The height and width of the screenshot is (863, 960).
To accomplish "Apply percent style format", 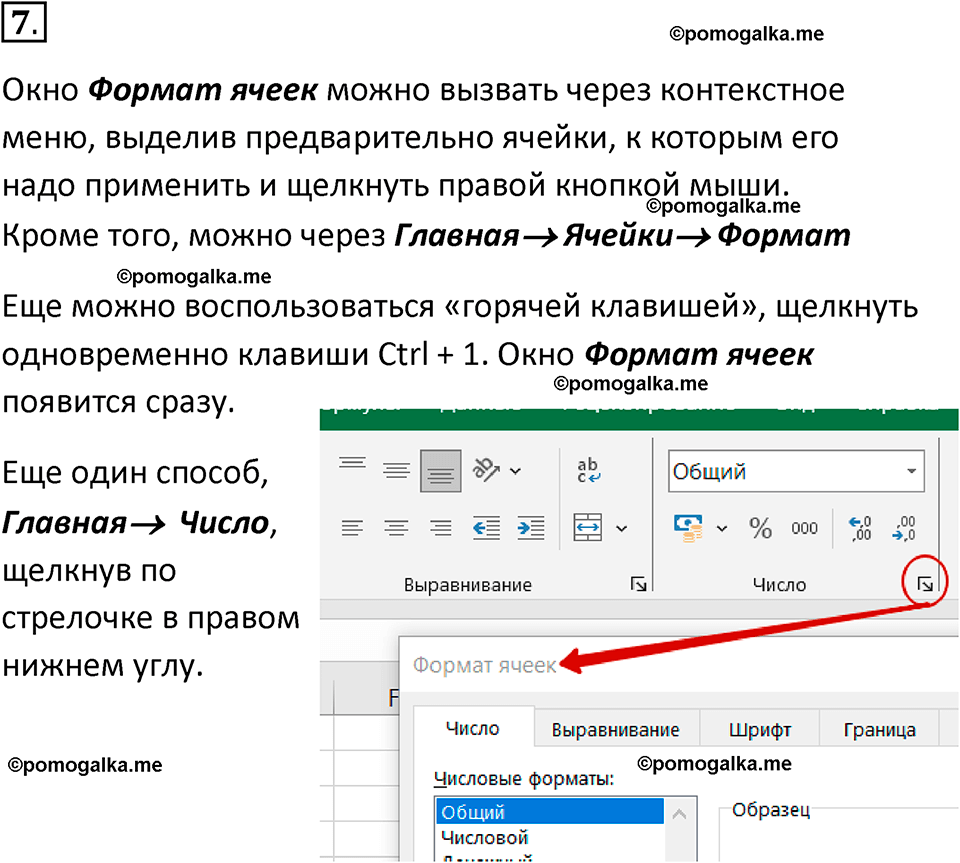I will (x=760, y=528).
